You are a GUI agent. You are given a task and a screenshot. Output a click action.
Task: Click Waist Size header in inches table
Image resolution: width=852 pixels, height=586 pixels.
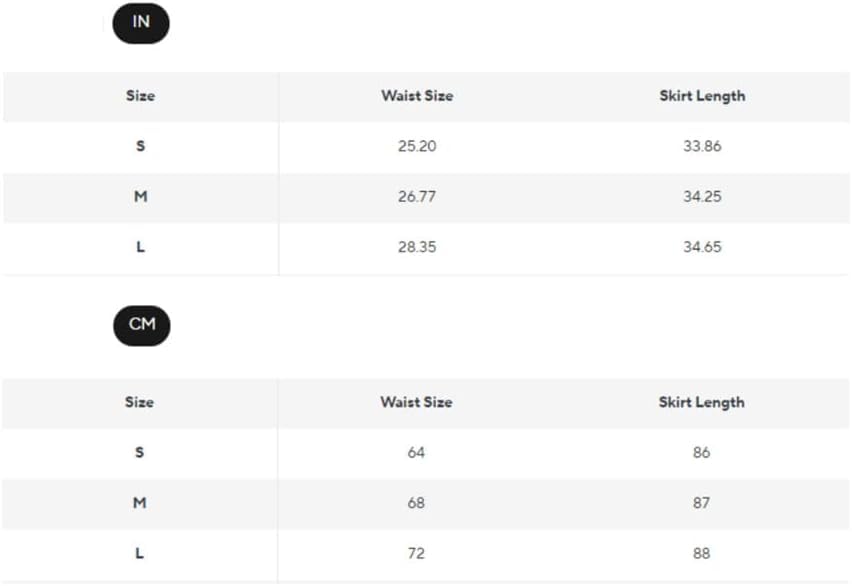(x=417, y=96)
